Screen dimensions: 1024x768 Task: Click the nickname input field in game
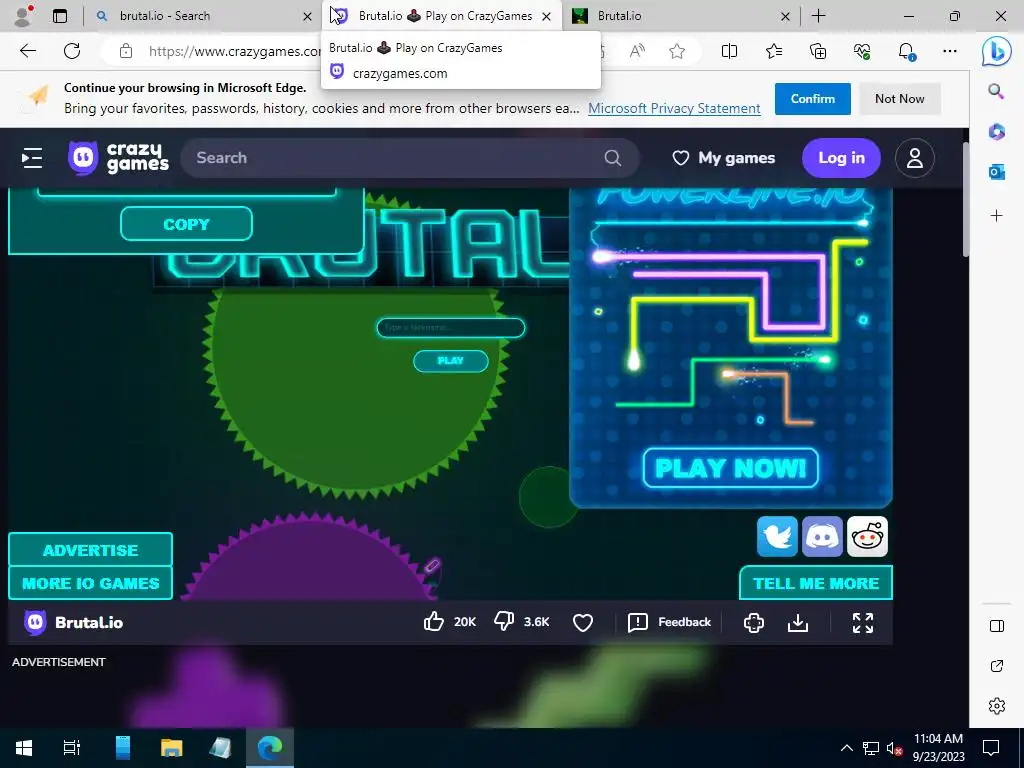[x=451, y=327]
